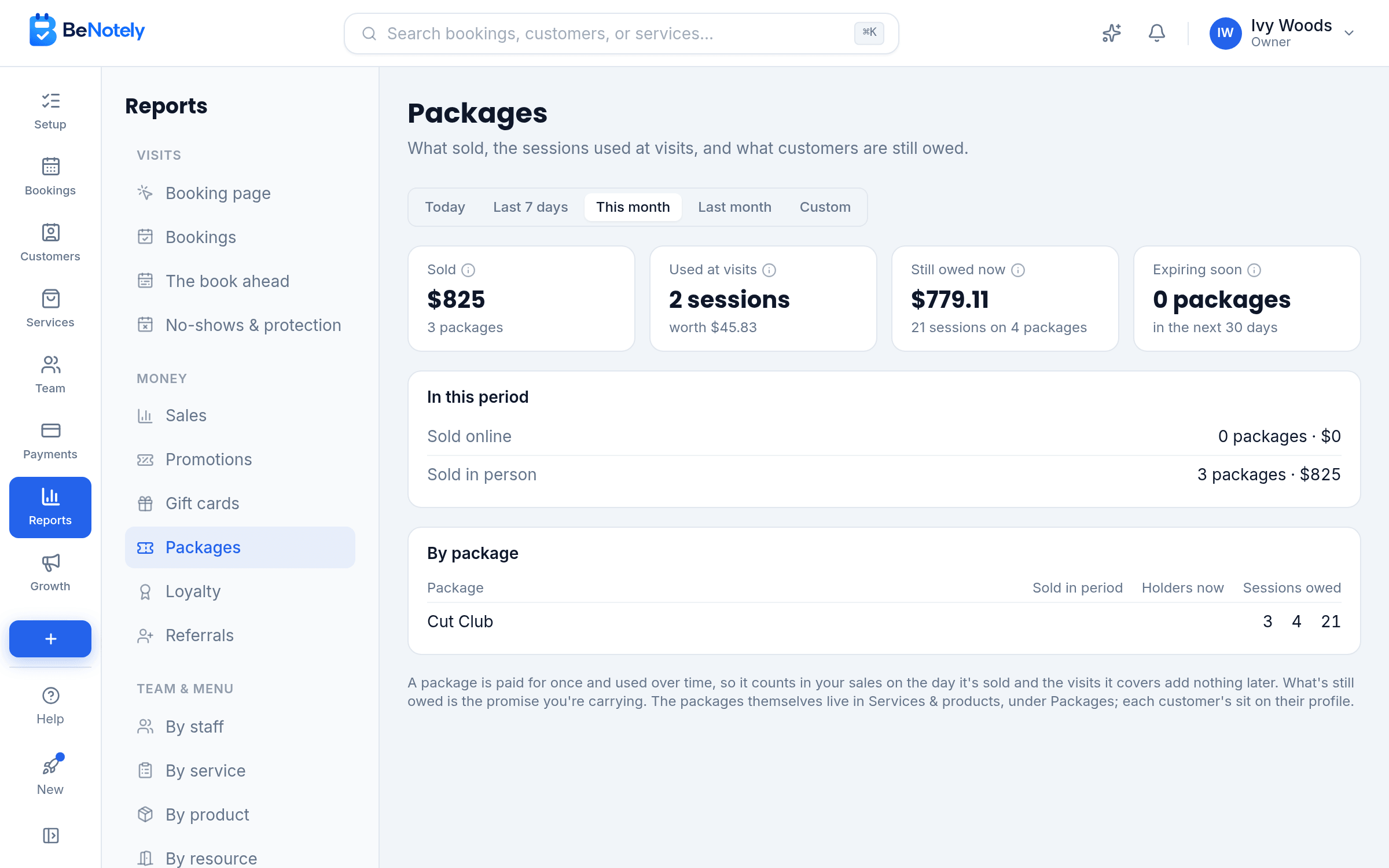Show info for the Sold metric
This screenshot has height=868, width=1389.
click(x=468, y=270)
